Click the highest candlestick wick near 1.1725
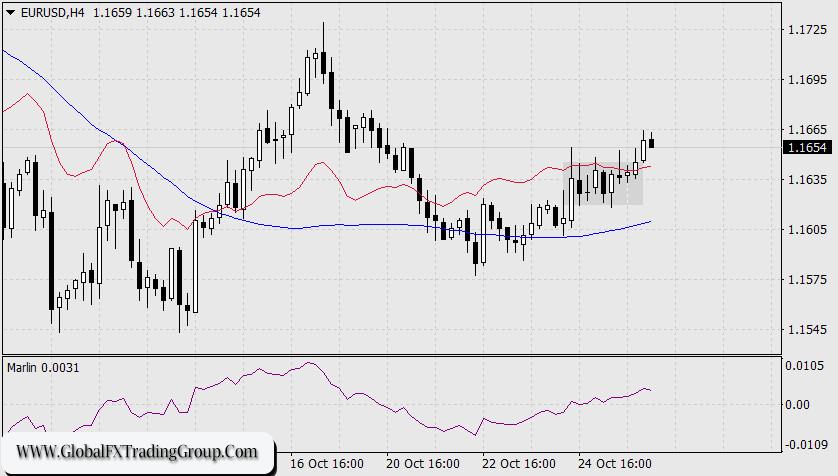Viewport: 838px width, 476px height. point(323,32)
